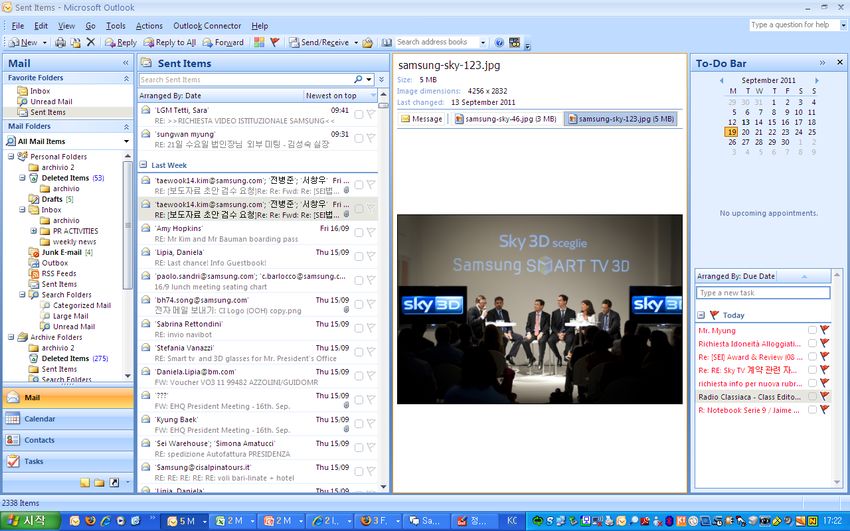Select samsung-sky-46.jpg attachment tab
The width and height of the screenshot is (850, 531).
point(505,119)
